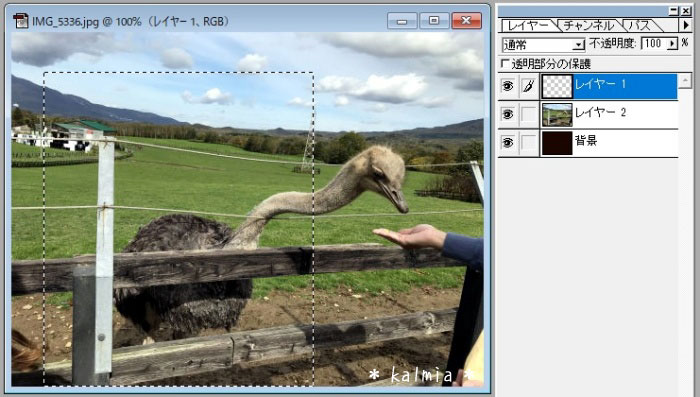Open the layers palette flyout menu arrow
This screenshot has width=700, height=397.
[x=686, y=25]
